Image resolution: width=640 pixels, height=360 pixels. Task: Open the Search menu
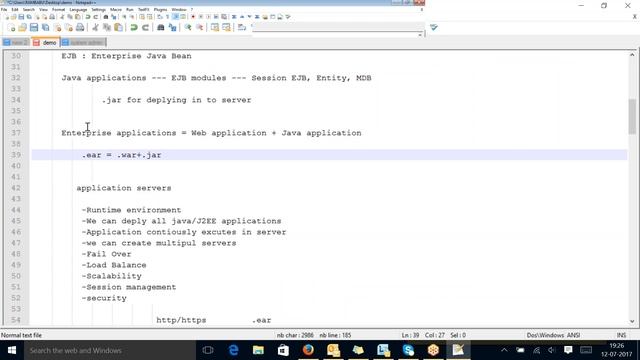(29, 9)
